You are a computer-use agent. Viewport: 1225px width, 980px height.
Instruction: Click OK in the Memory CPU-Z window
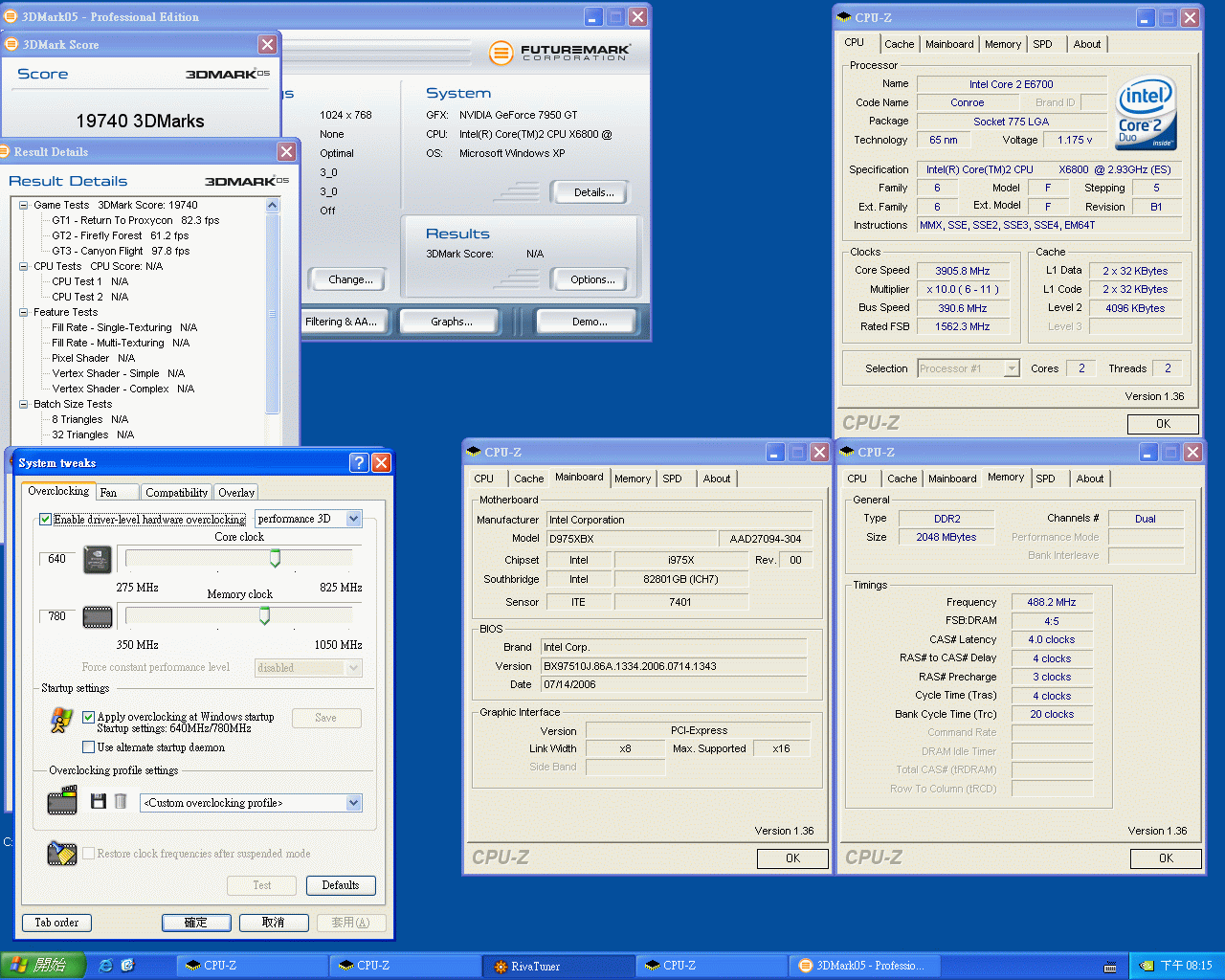coord(1166,858)
